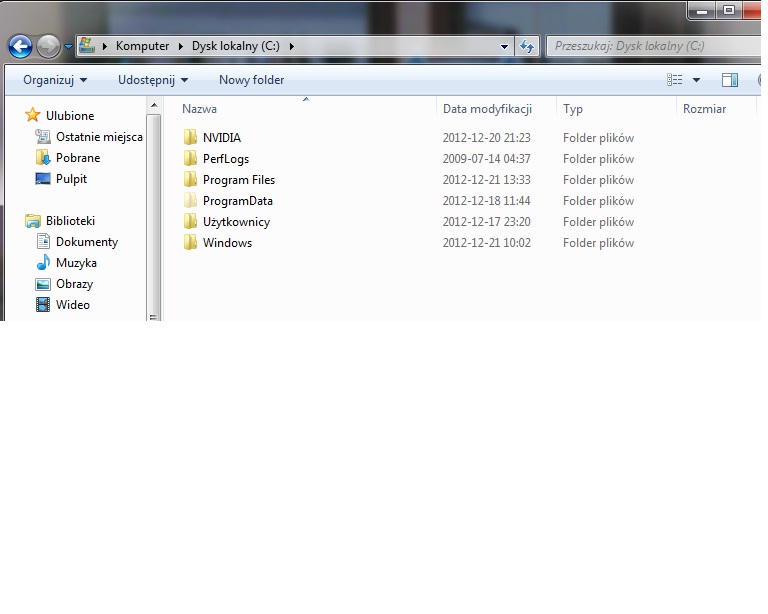
Task: Click the Wideo film icon
Action: 43,305
